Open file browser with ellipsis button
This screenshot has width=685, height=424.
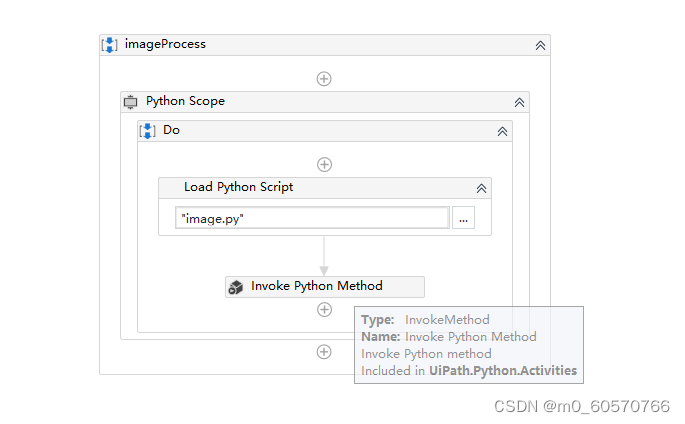pyautogui.click(x=463, y=218)
